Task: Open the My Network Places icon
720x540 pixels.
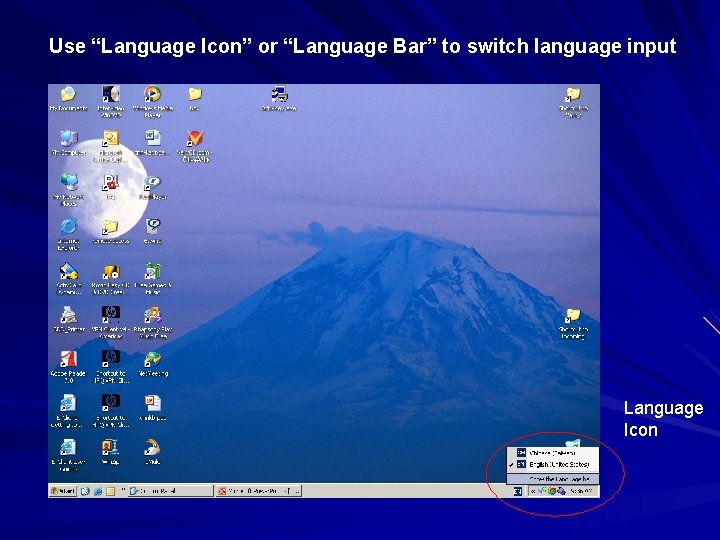Action: pyautogui.click(x=69, y=190)
